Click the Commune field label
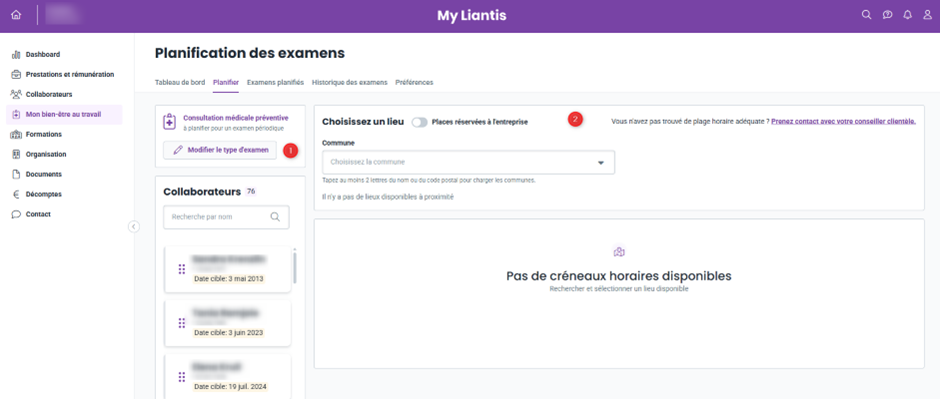The width and height of the screenshot is (940, 399). [x=338, y=143]
